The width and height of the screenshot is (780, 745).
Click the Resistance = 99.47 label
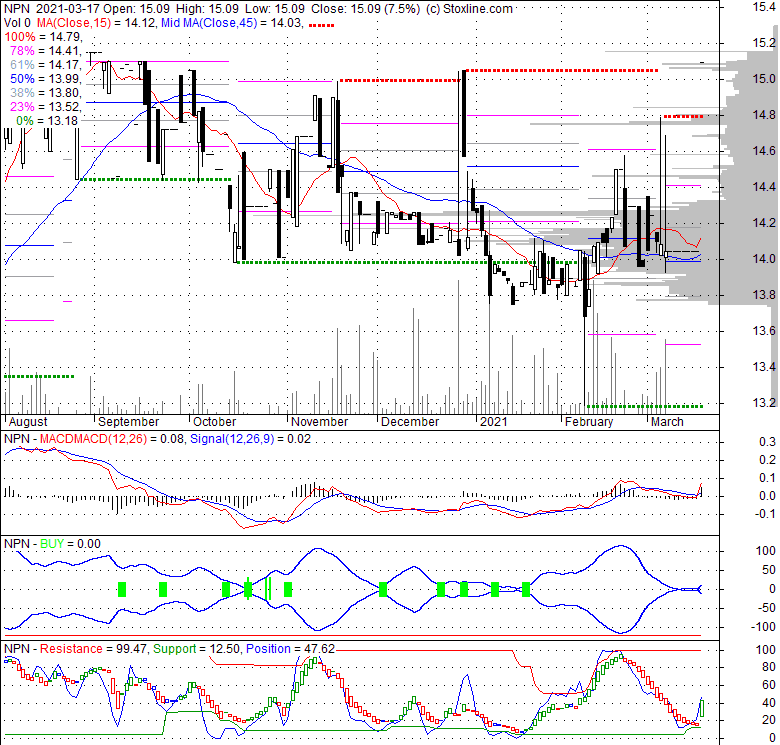[93, 649]
